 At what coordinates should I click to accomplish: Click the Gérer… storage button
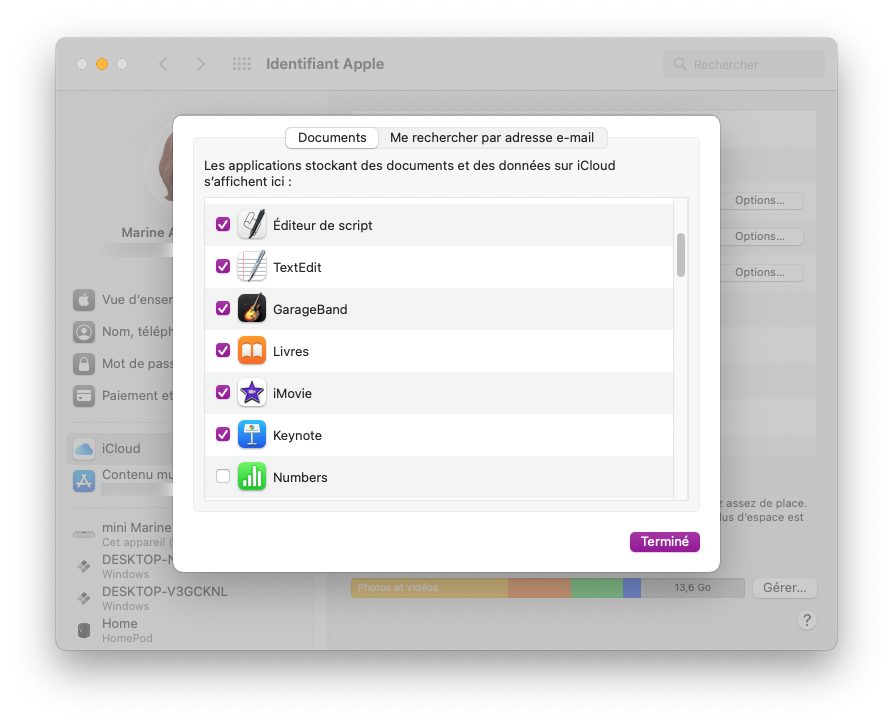tap(784, 588)
